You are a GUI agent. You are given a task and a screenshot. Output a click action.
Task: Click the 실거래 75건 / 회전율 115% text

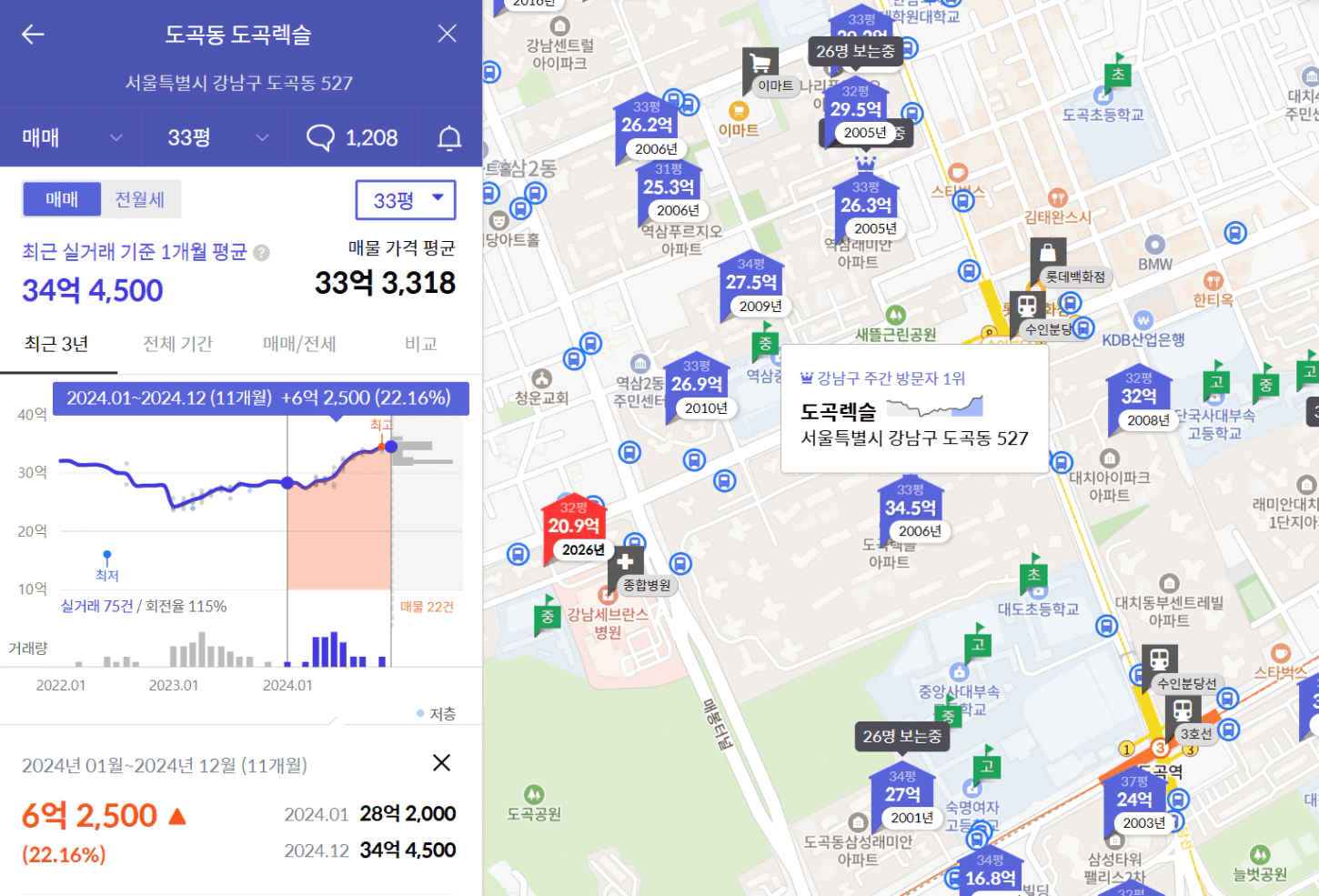[x=144, y=606]
